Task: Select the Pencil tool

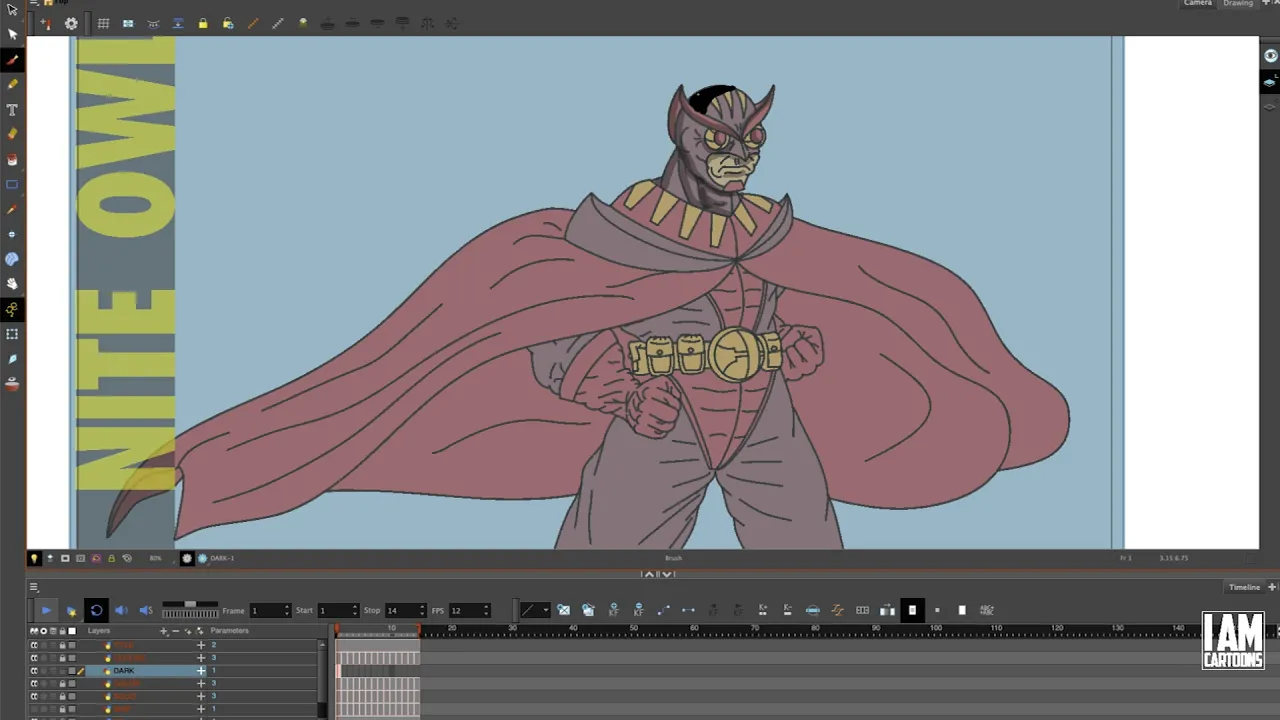Action: pyautogui.click(x=12, y=85)
